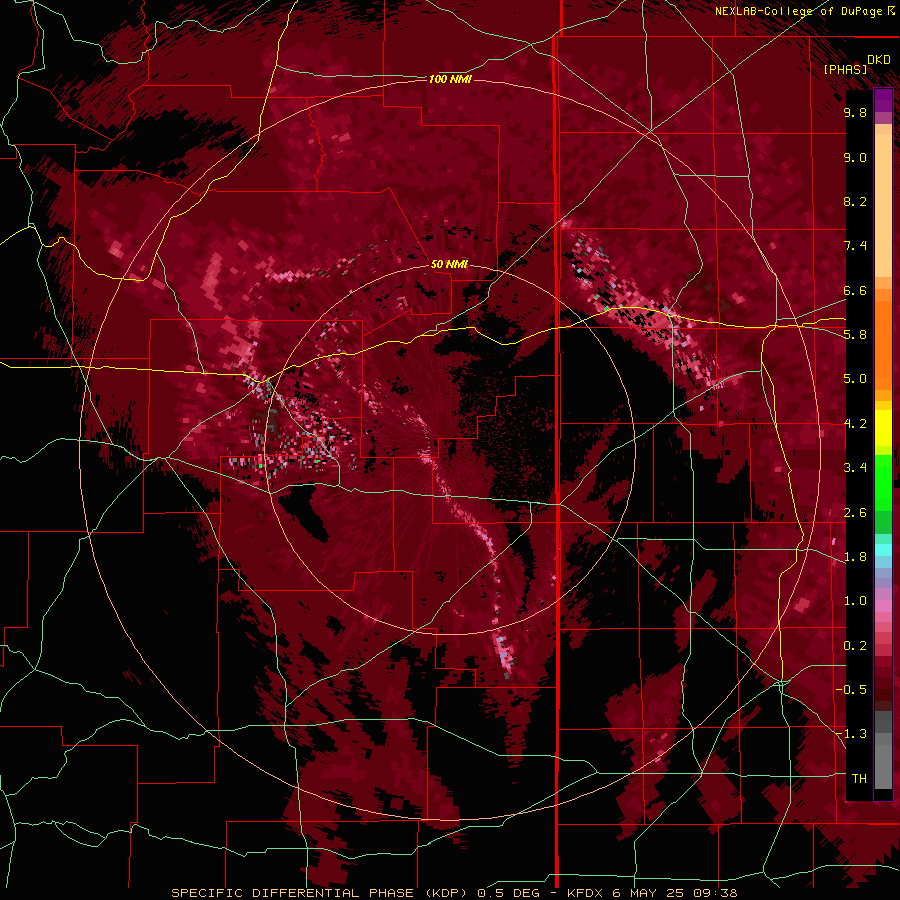Click the 8.2 scale value
The width and height of the screenshot is (900, 900).
pos(855,202)
